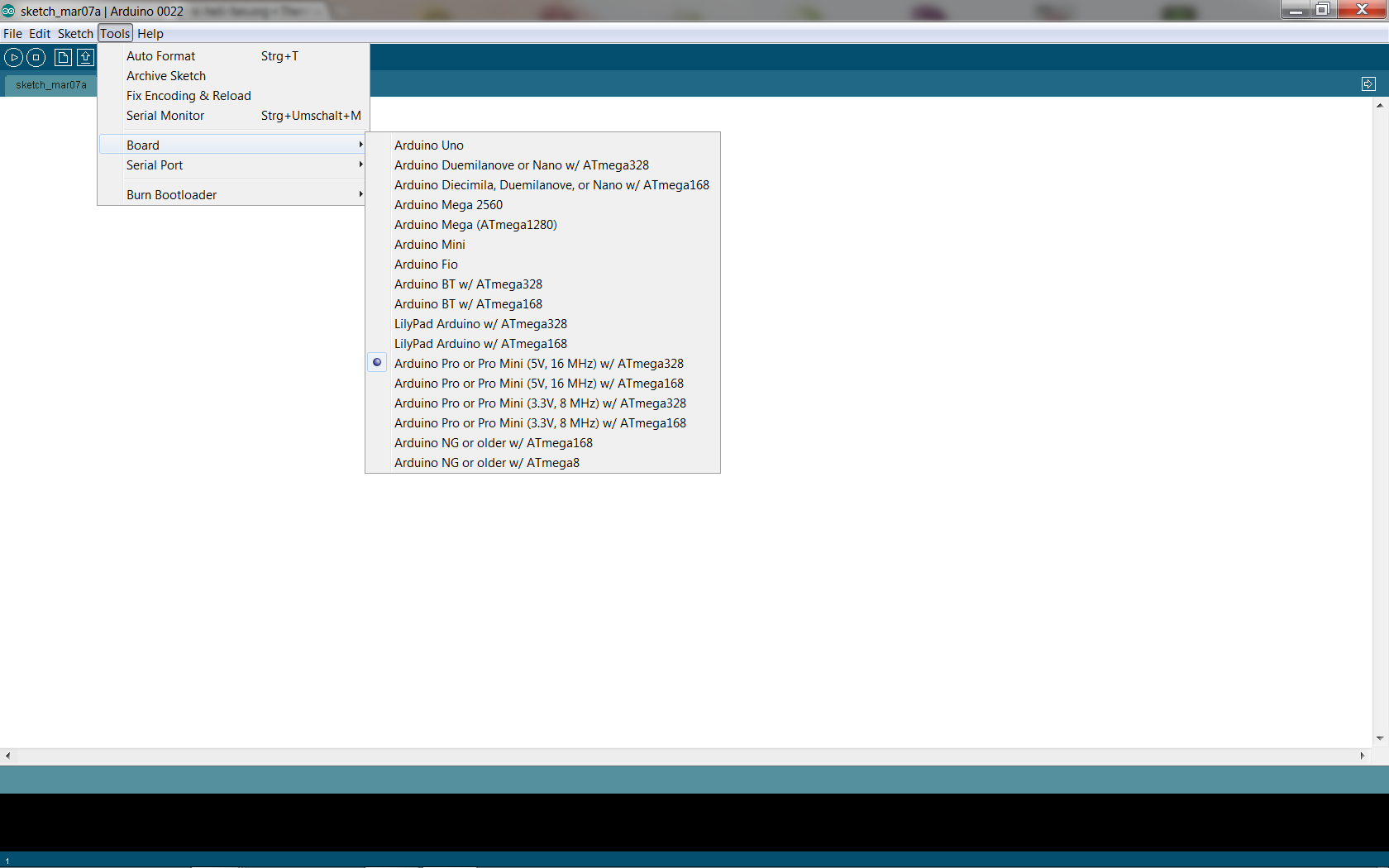Click the Verify (play) toolbar icon
The image size is (1389, 868).
point(14,58)
